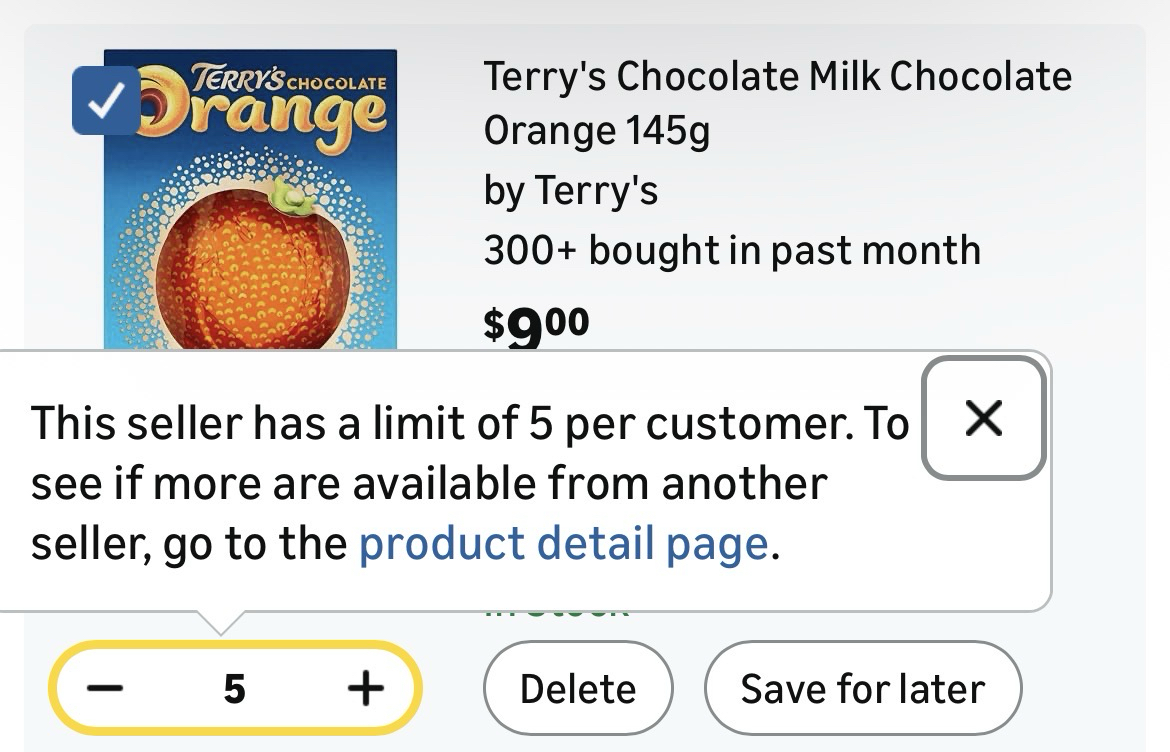Click the quantity value 5
The width and height of the screenshot is (1170, 752).
(x=234, y=688)
